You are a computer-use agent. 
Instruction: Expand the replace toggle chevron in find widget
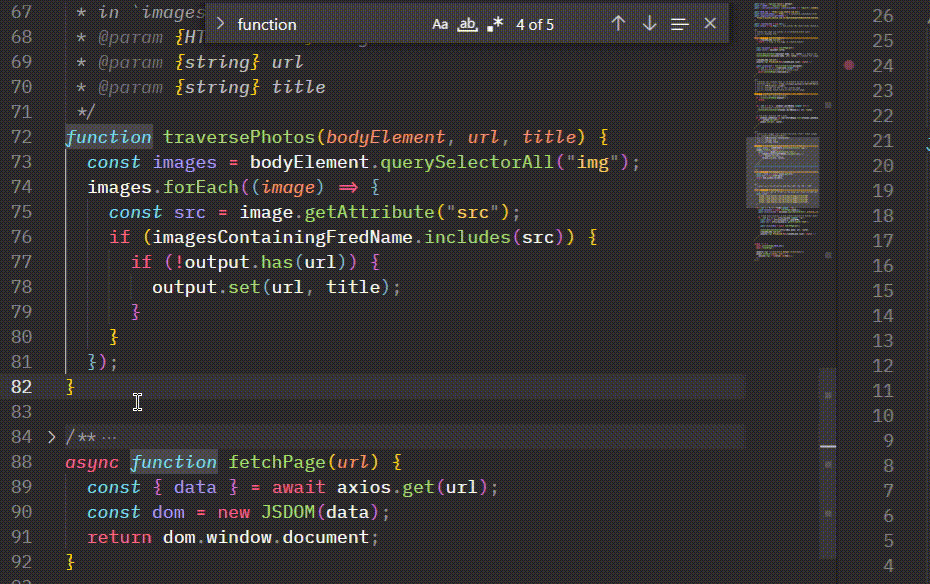220,24
